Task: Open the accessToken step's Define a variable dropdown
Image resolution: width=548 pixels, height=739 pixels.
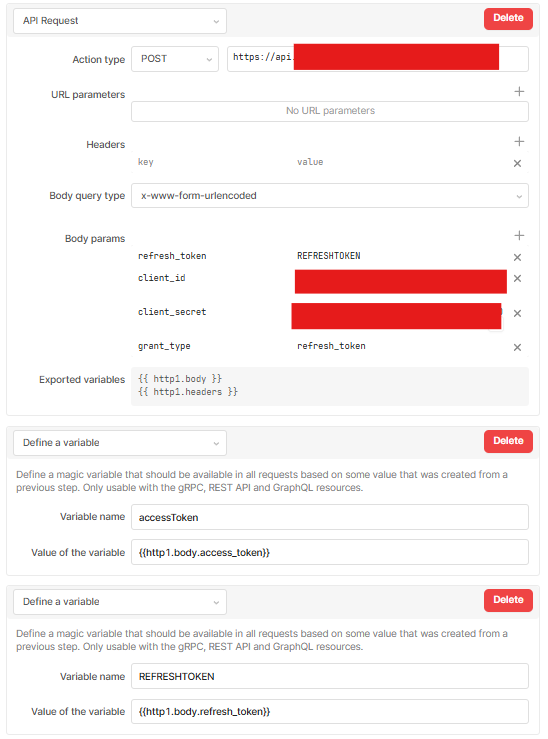Action: tap(120, 443)
